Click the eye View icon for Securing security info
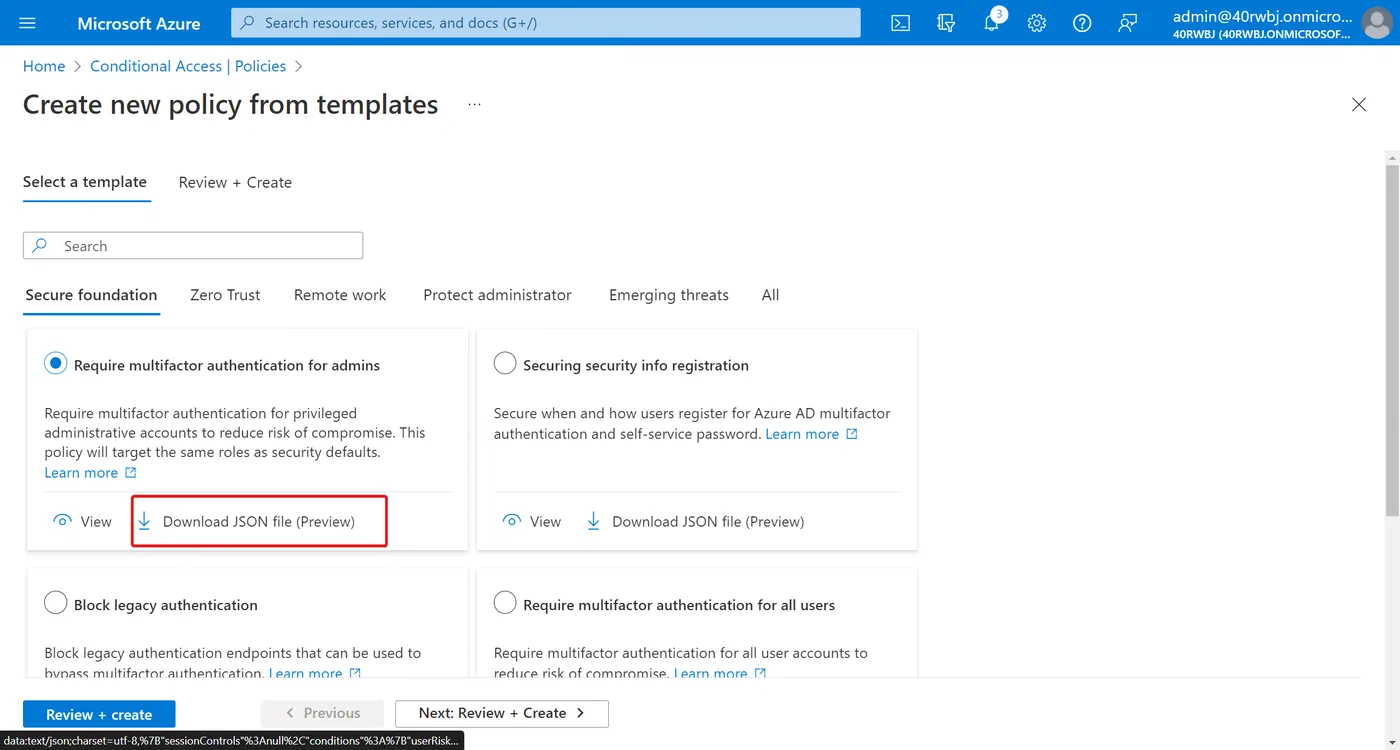This screenshot has width=1400, height=750. tap(512, 521)
